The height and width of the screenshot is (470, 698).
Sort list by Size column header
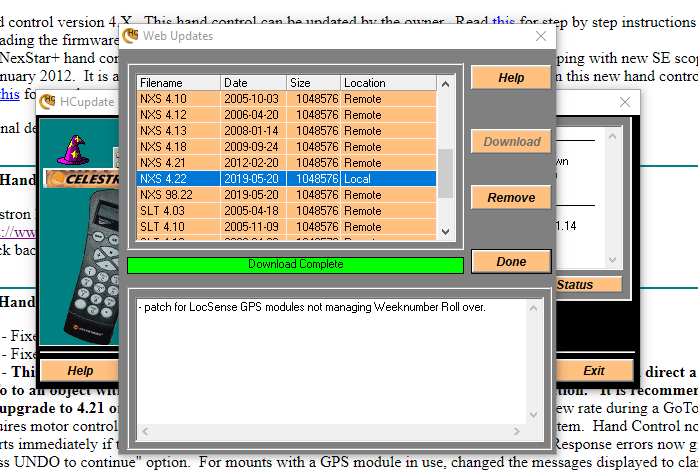(313, 83)
